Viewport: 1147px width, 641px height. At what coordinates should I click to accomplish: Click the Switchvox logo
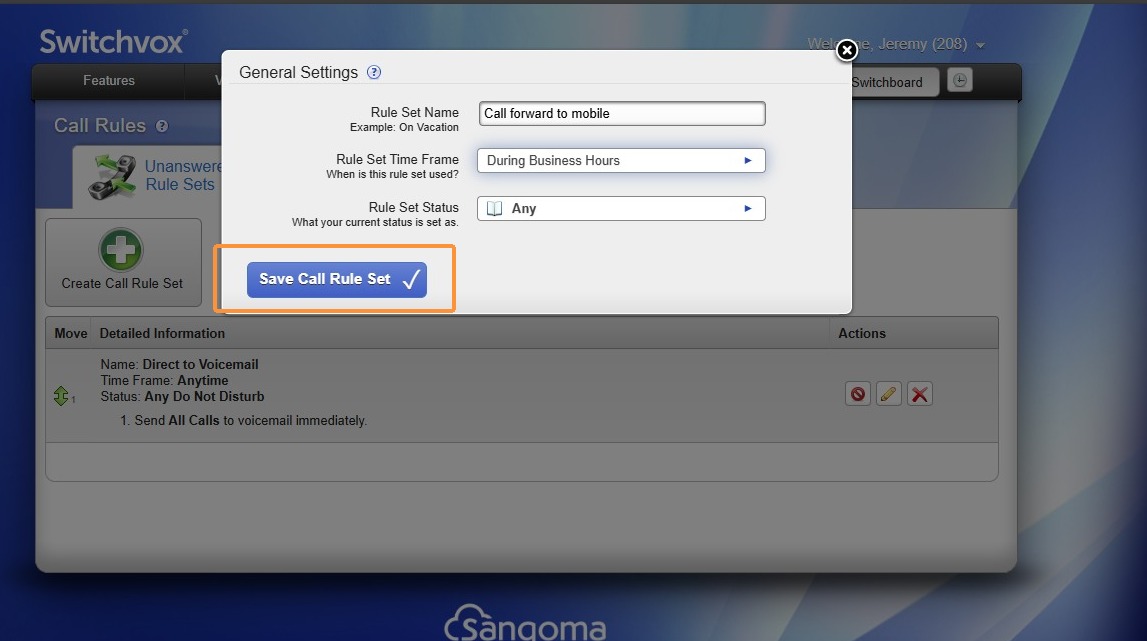tap(113, 42)
